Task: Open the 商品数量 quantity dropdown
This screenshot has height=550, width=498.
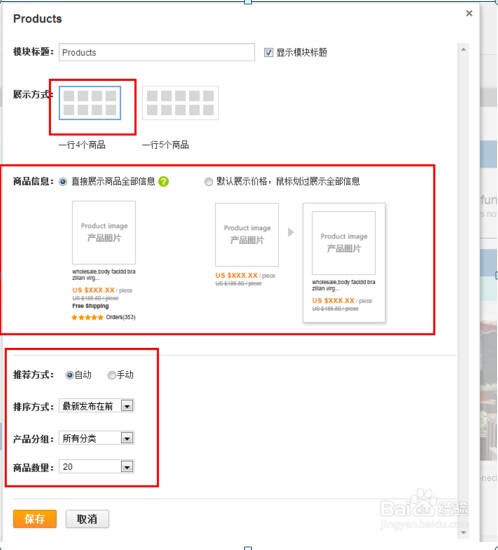Action: click(96, 467)
